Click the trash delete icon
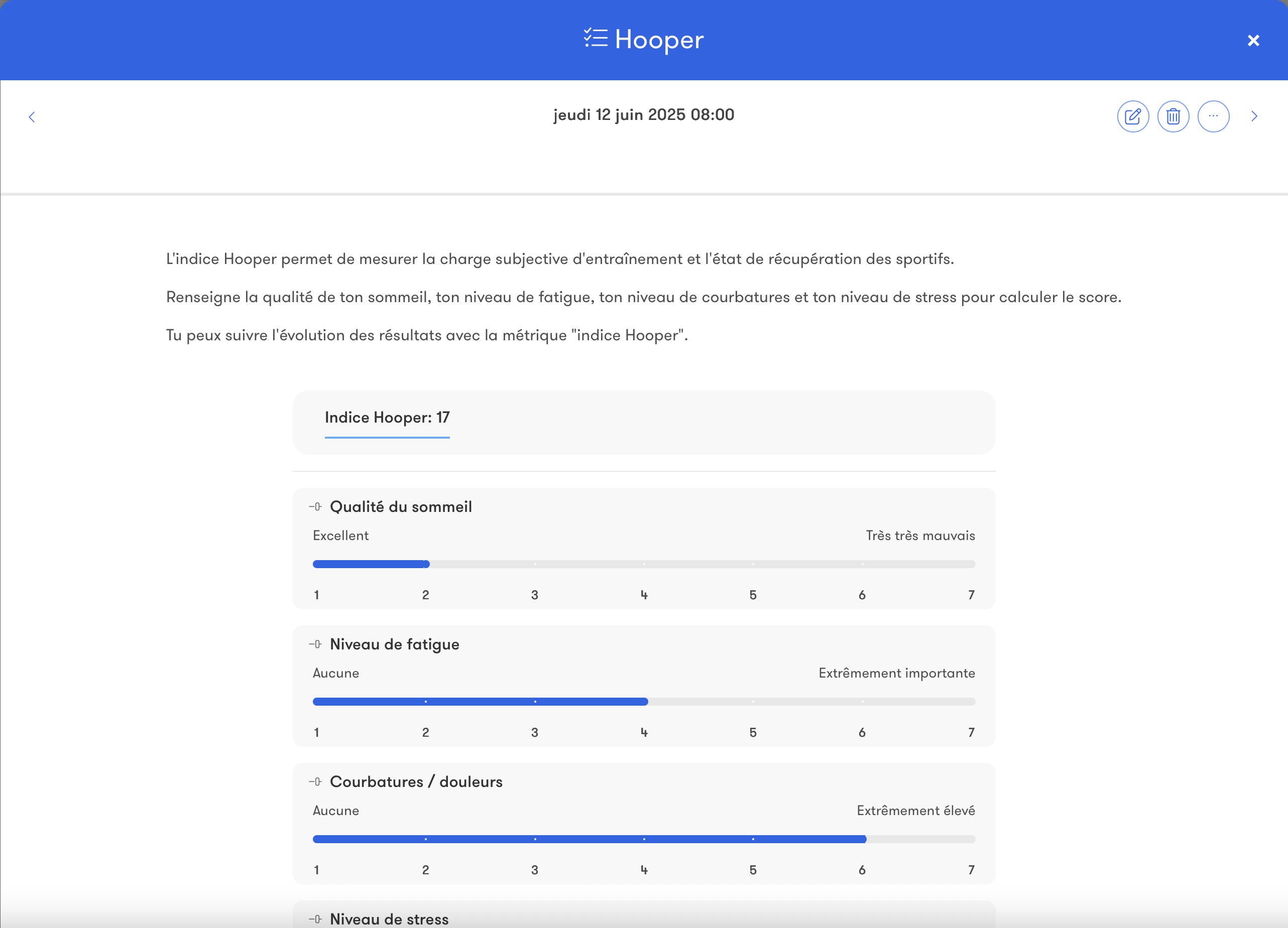Image resolution: width=1288 pixels, height=928 pixels. [x=1173, y=116]
